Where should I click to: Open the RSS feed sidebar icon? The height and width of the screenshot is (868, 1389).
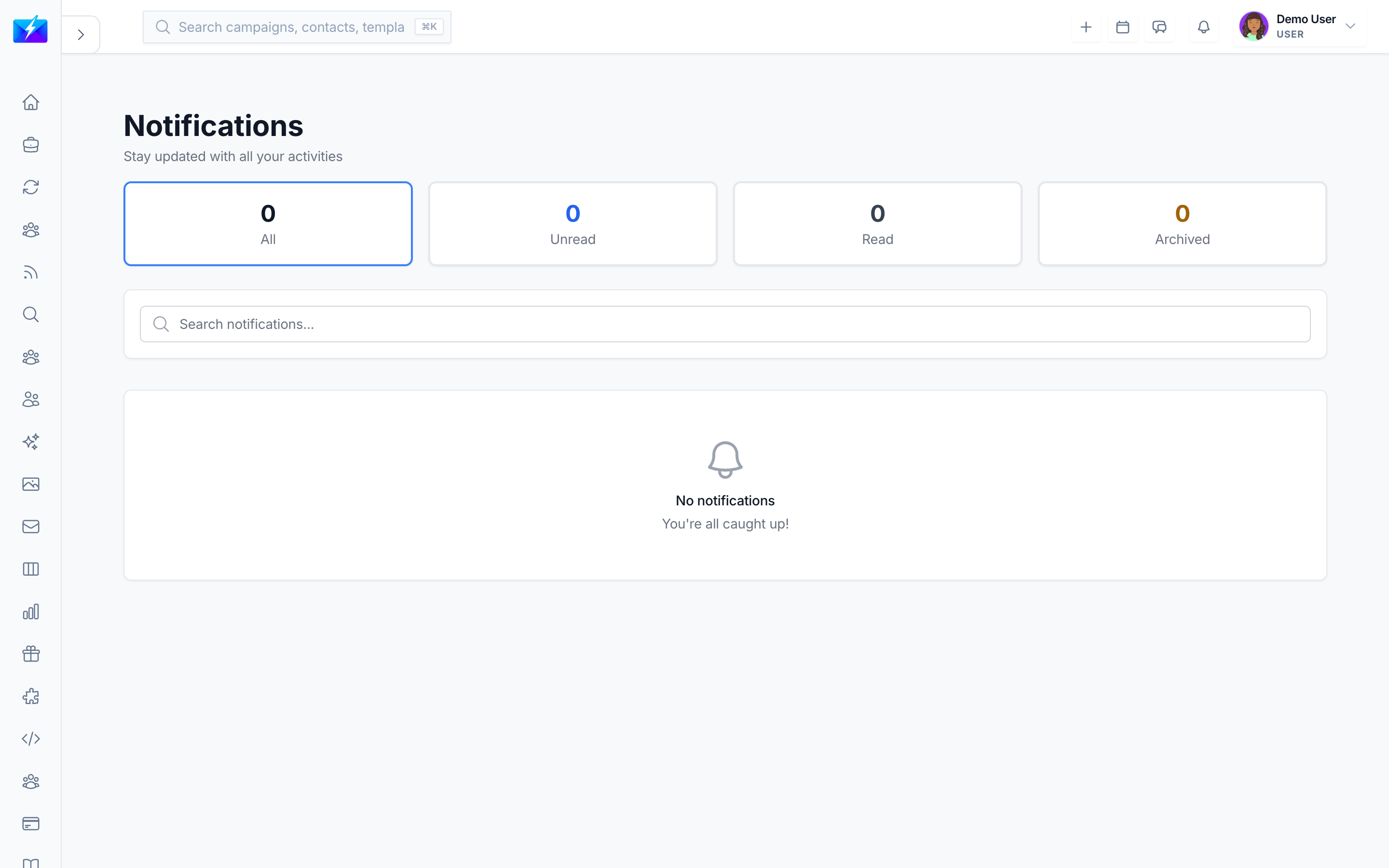pyautogui.click(x=30, y=272)
